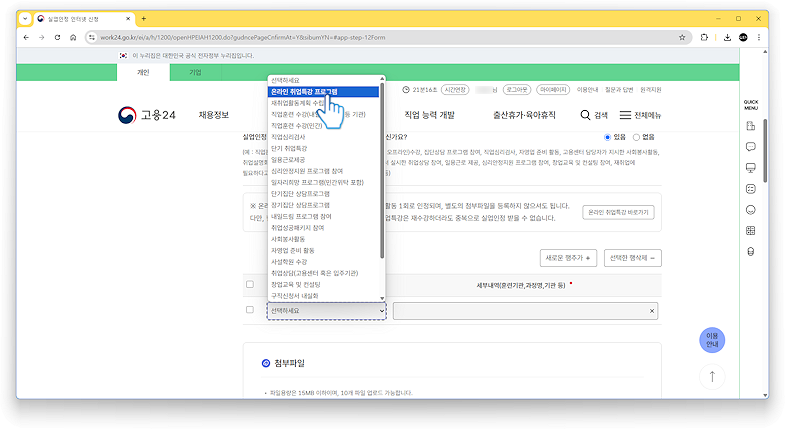Choose the 단기집단 상담프로그램 option

coord(323,194)
